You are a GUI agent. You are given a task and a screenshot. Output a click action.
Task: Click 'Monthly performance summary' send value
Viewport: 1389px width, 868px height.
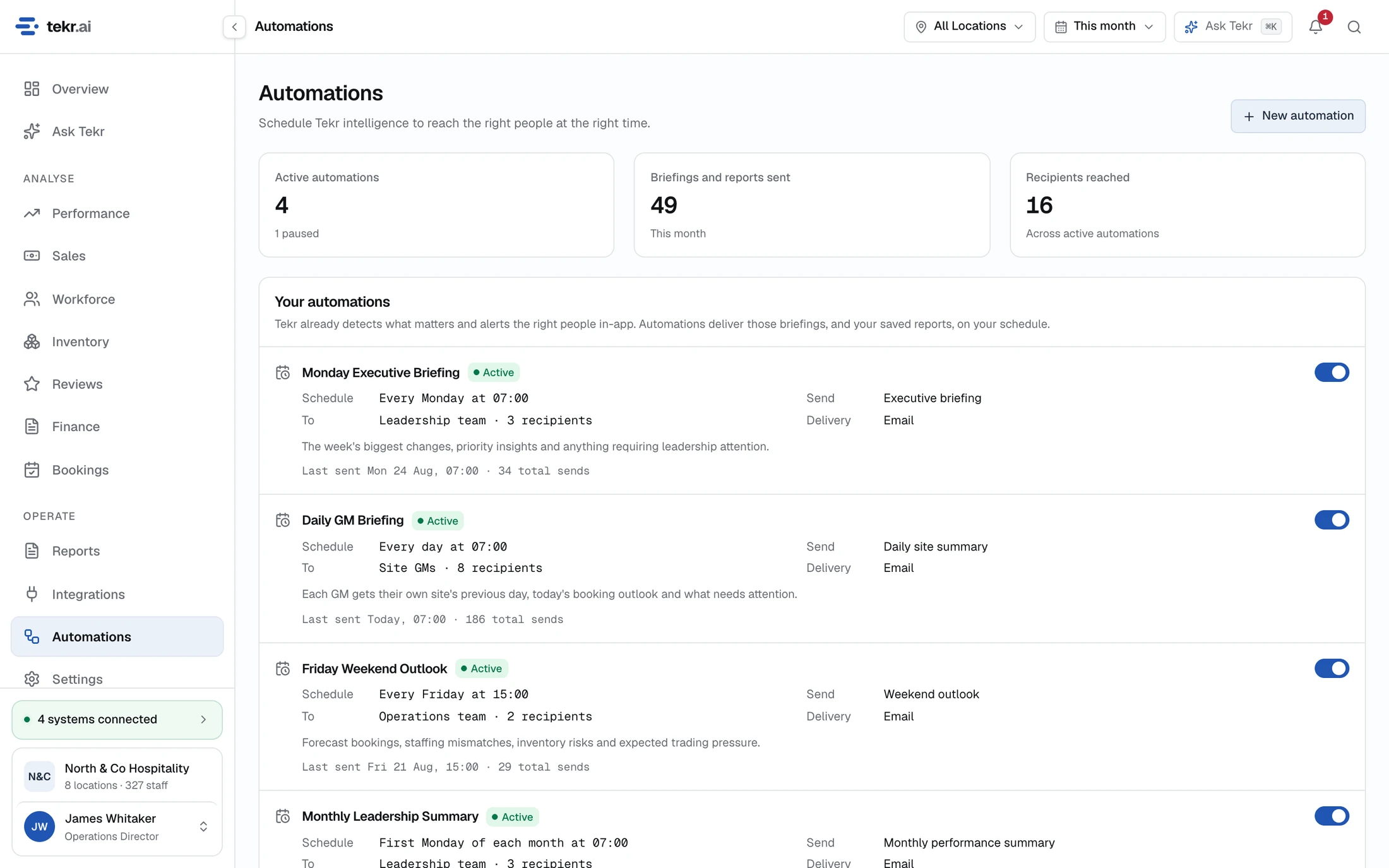click(969, 843)
